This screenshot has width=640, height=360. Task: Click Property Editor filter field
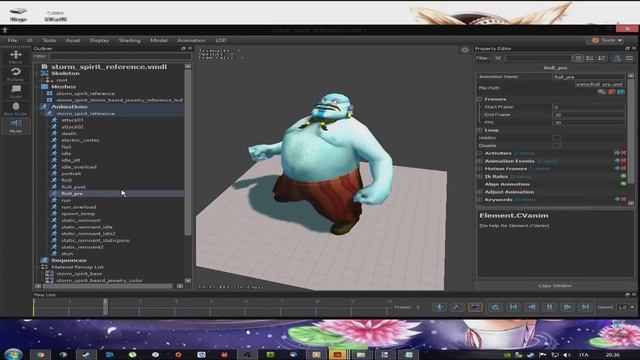coord(538,58)
